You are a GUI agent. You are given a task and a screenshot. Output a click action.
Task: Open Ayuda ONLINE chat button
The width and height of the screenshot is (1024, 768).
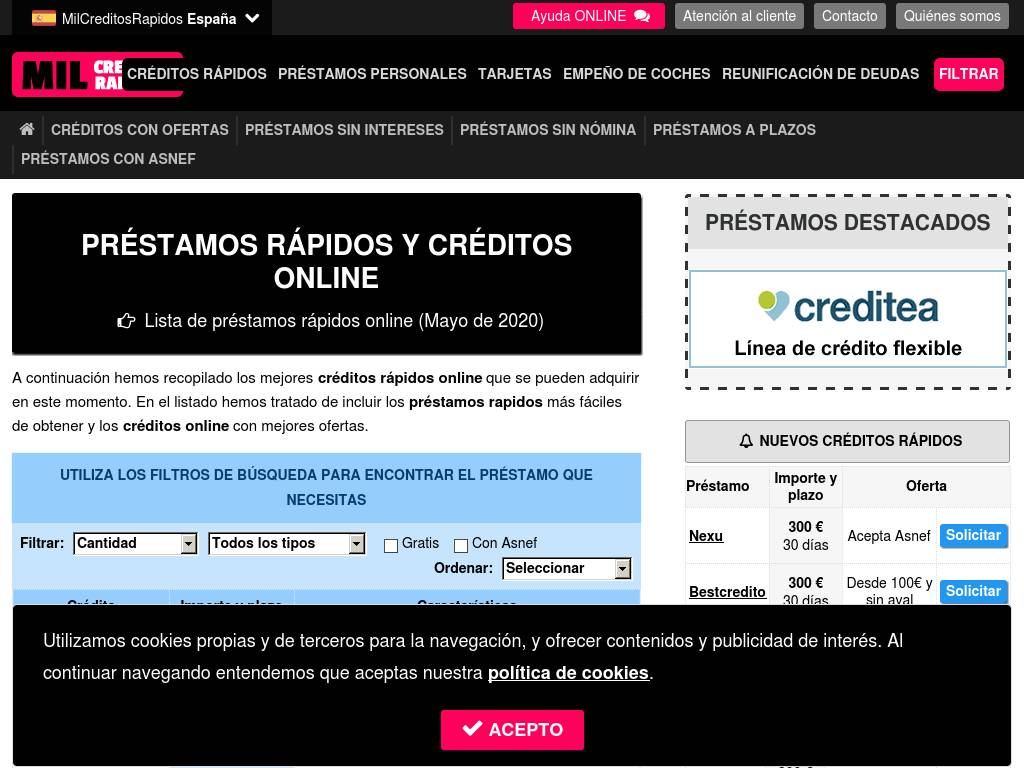589,16
